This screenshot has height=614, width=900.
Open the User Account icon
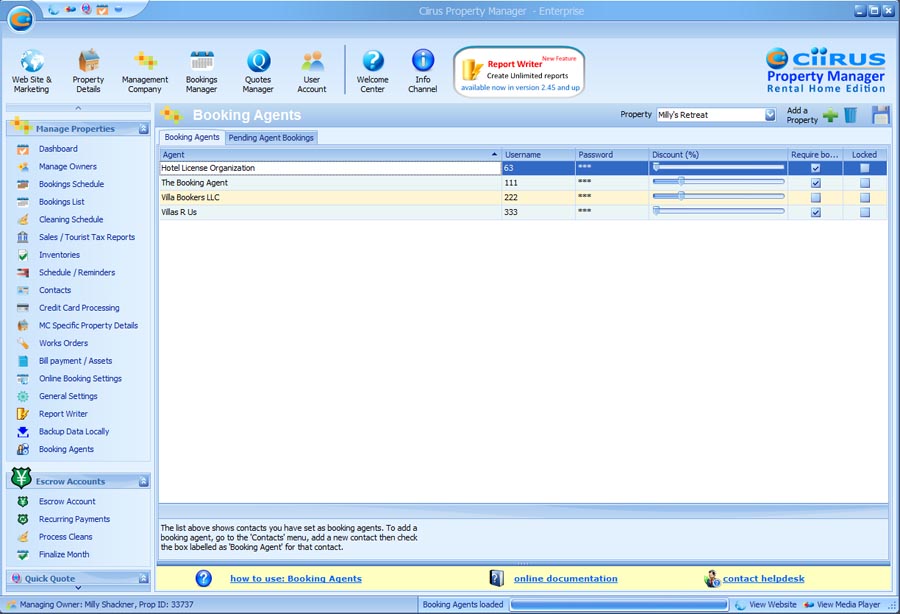click(x=312, y=61)
